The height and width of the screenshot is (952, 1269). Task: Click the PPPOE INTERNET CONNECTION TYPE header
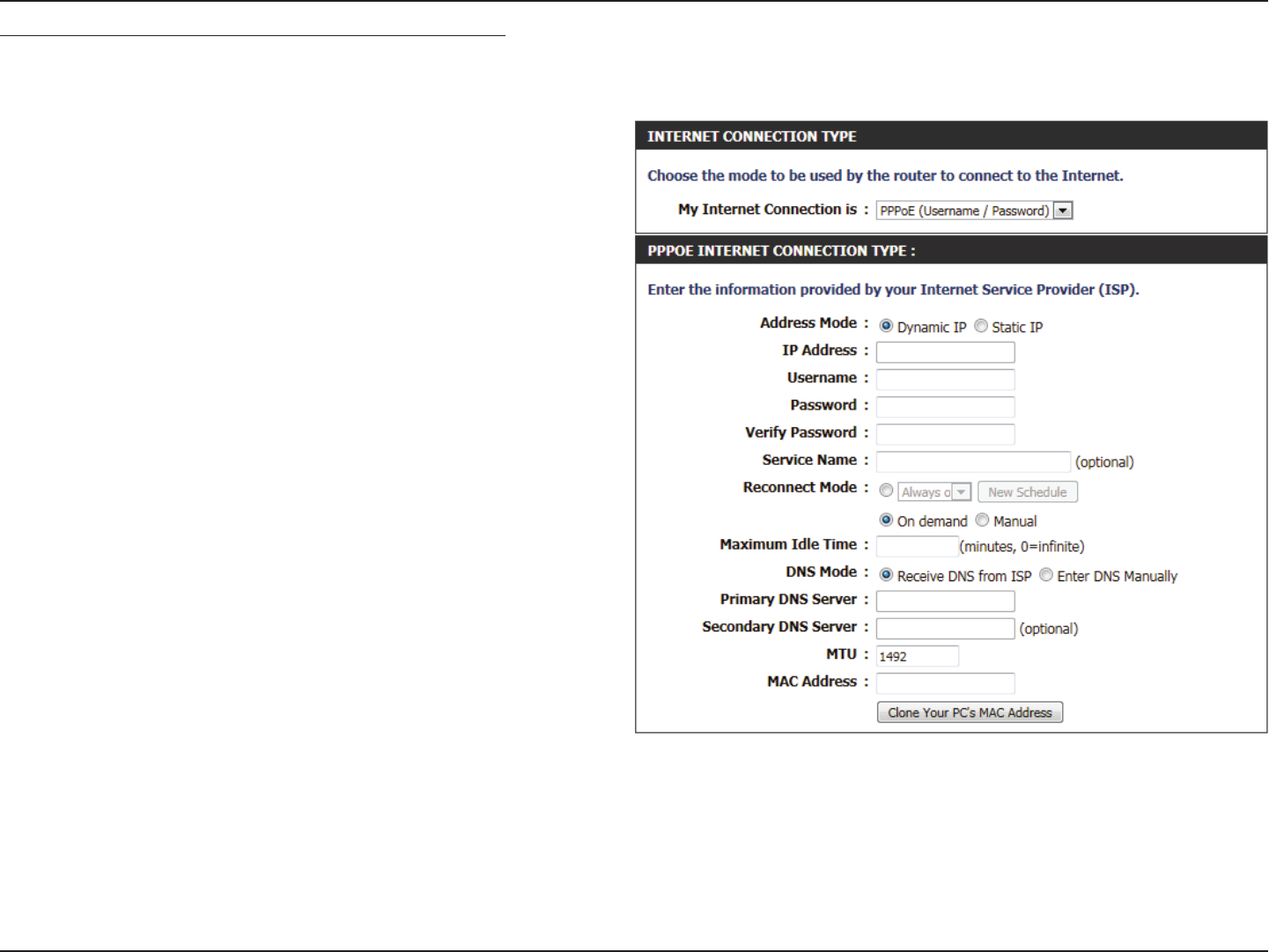click(781, 251)
